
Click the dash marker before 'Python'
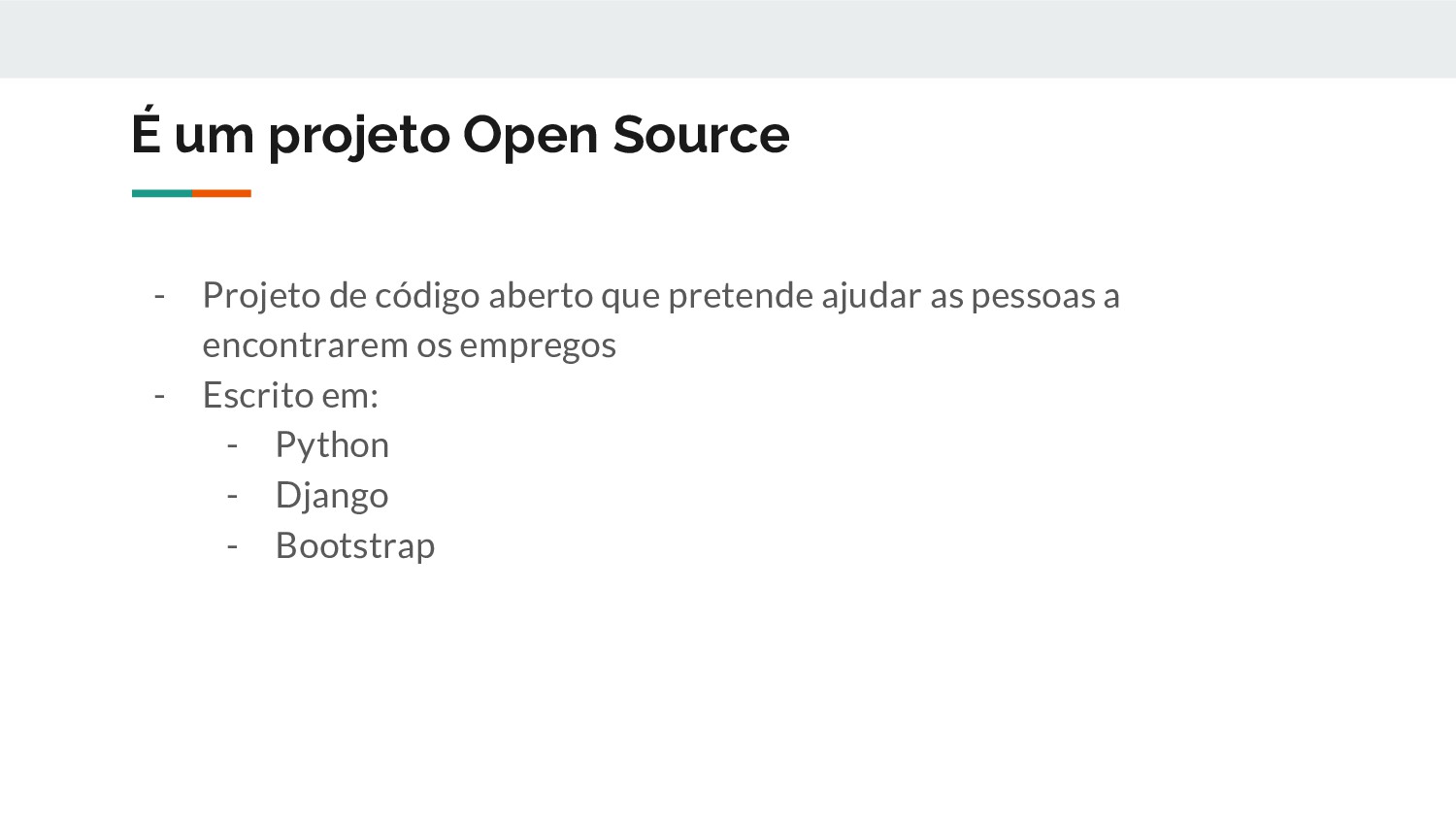tap(232, 446)
